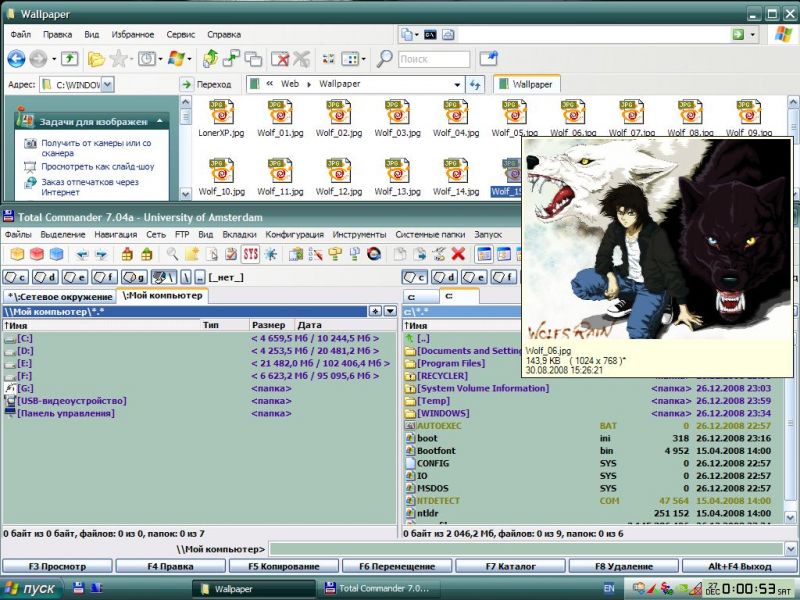800x600 pixels.
Task: Collapse the image tasks panel section
Action: point(159,121)
